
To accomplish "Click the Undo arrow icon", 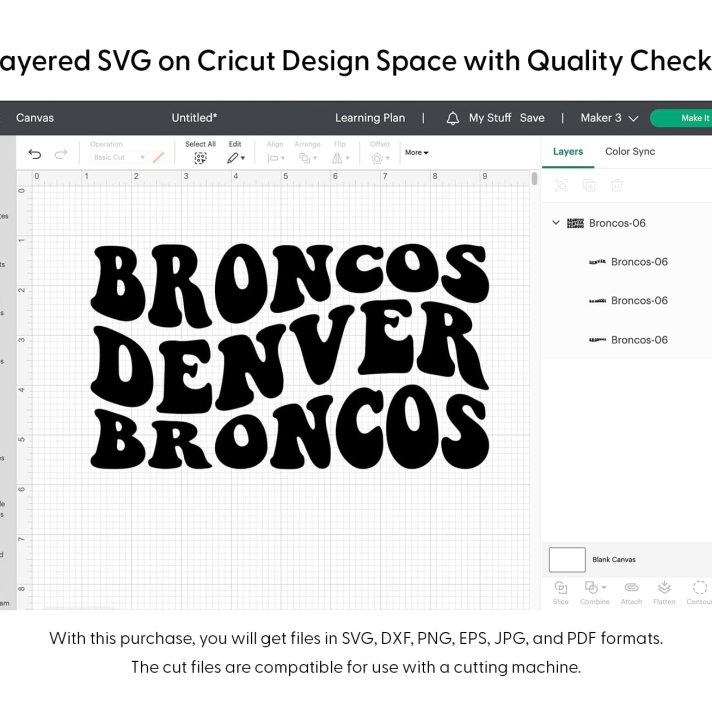I will coord(35,154).
